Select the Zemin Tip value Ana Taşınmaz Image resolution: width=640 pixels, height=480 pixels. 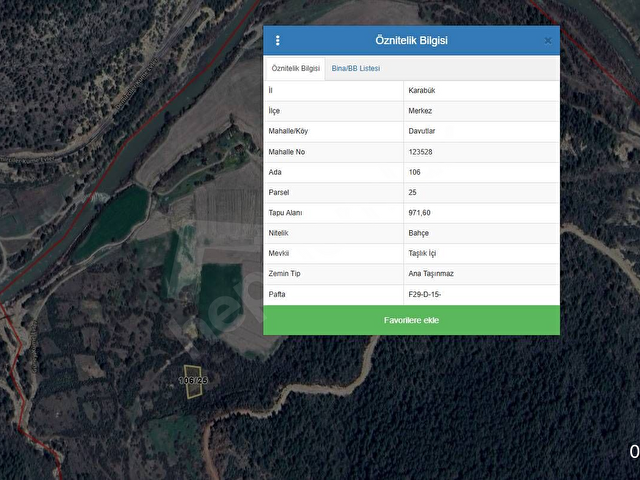(431, 274)
